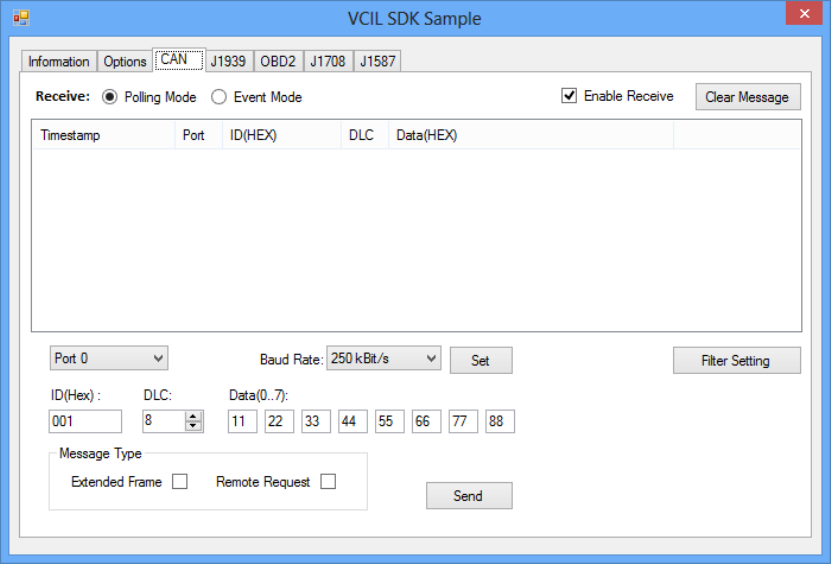This screenshot has height=564, width=831.
Task: Click the Send button
Action: coord(469,496)
